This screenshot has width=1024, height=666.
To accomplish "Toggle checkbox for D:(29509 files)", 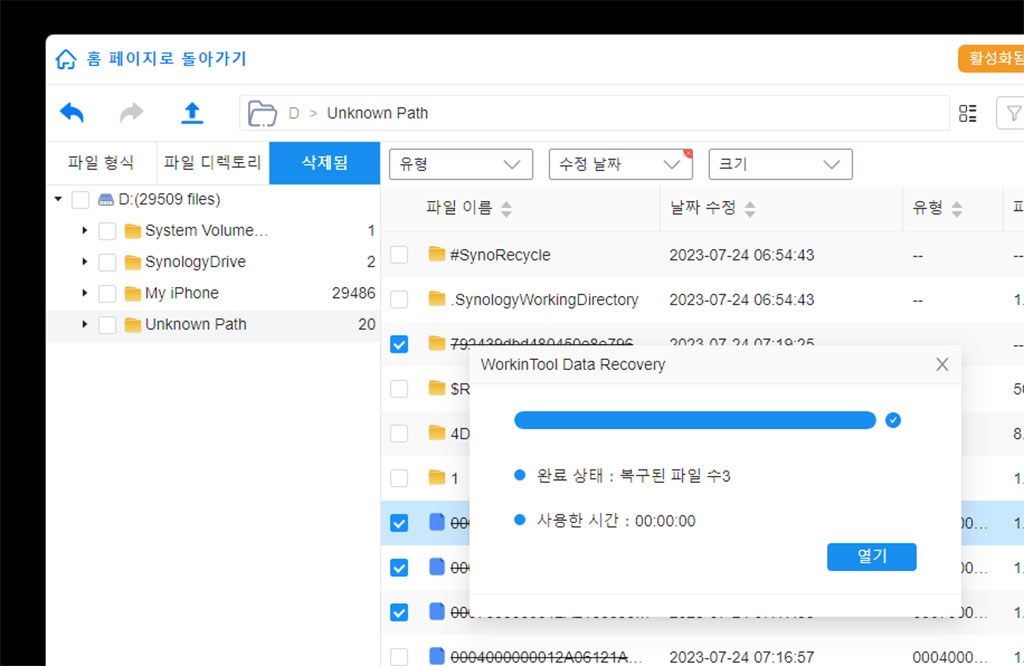I will (x=80, y=200).
